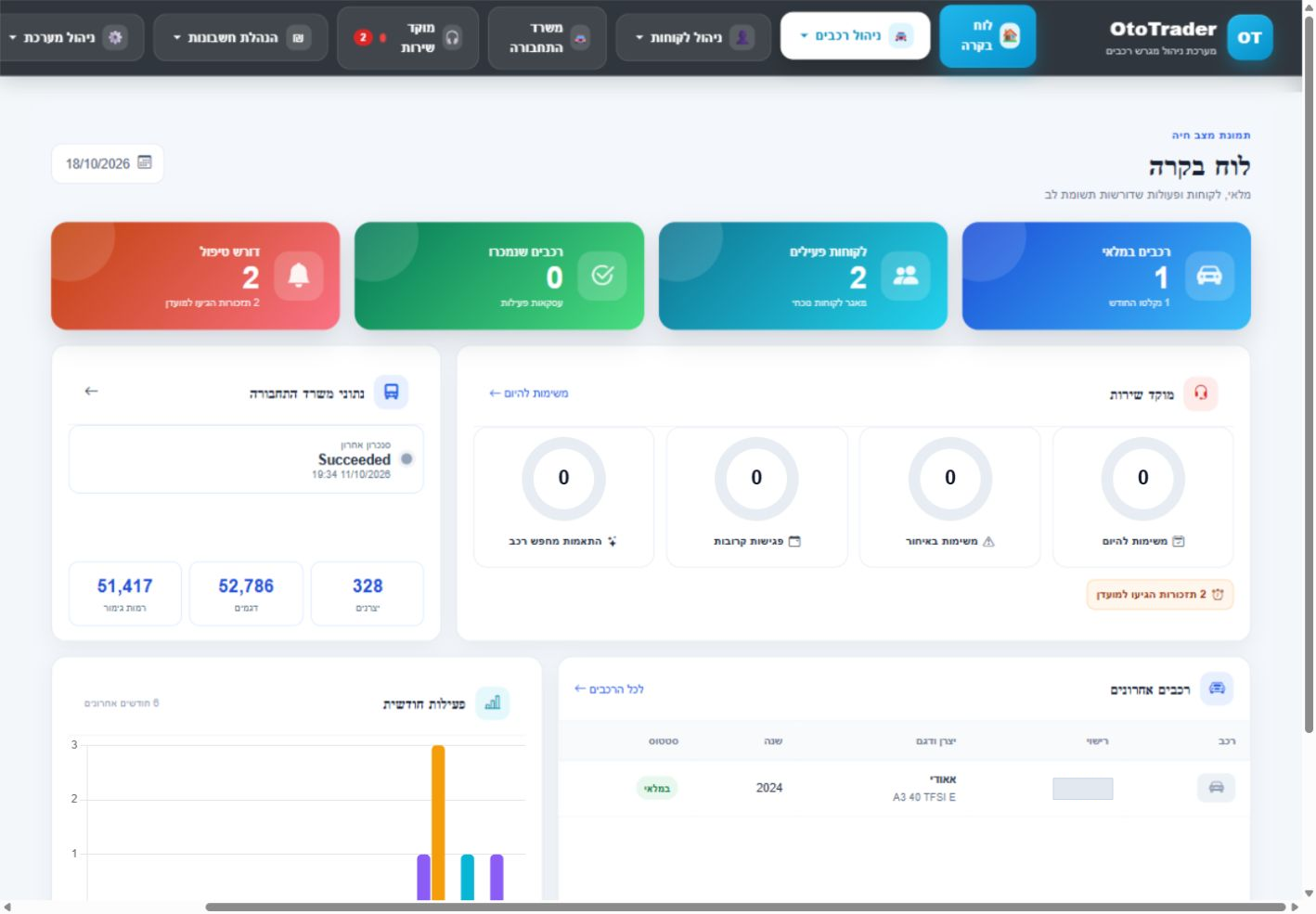Expand the ניהול רכבים dropdown menu
This screenshot has height=914, width=1316.
tap(855, 36)
